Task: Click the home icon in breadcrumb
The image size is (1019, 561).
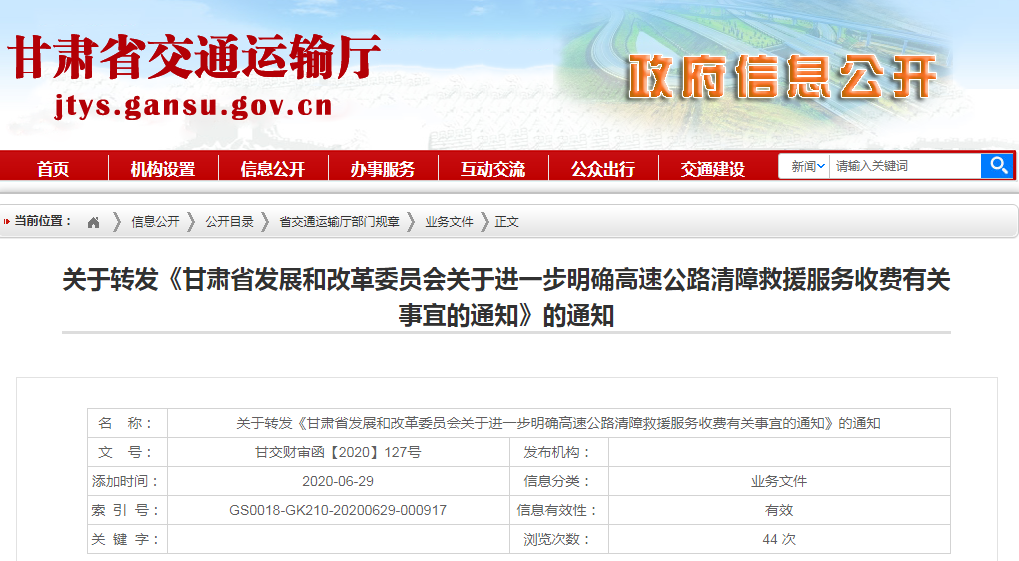Action: coord(94,222)
